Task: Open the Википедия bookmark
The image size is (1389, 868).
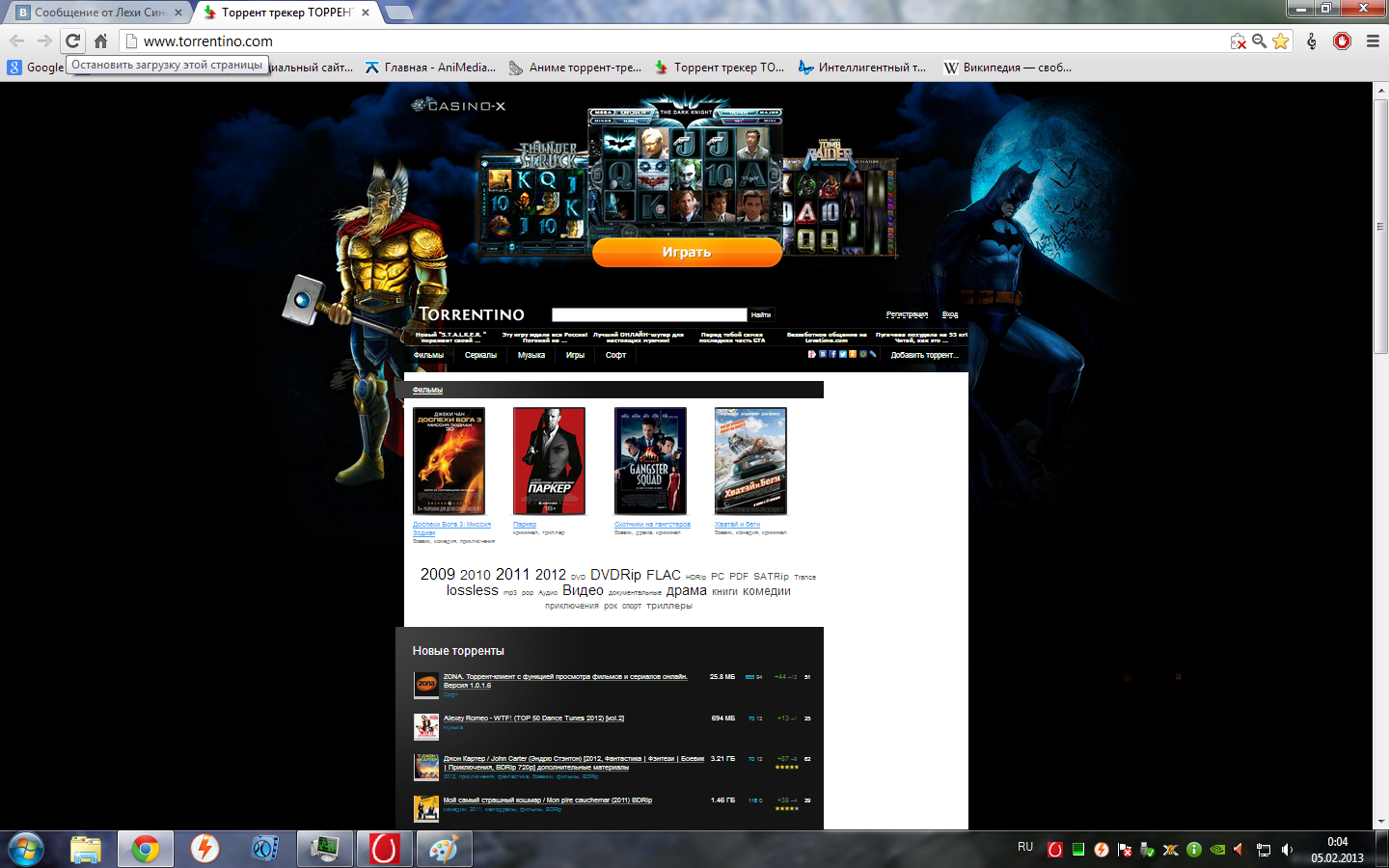Action: pyautogui.click(x=1008, y=68)
